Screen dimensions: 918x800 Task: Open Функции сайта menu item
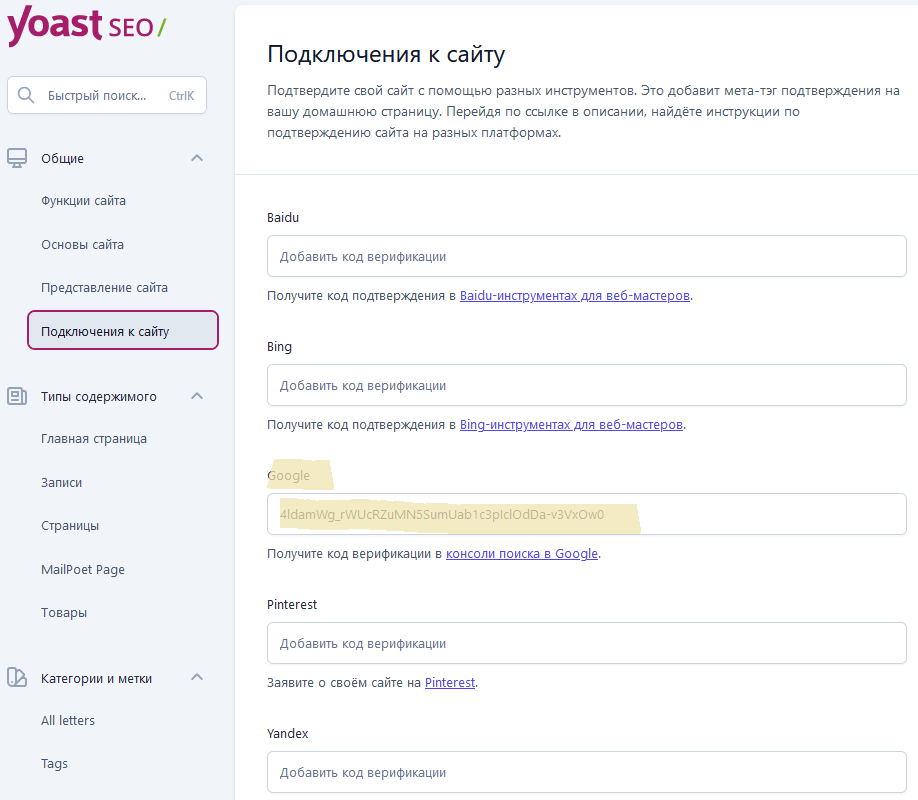(x=83, y=201)
